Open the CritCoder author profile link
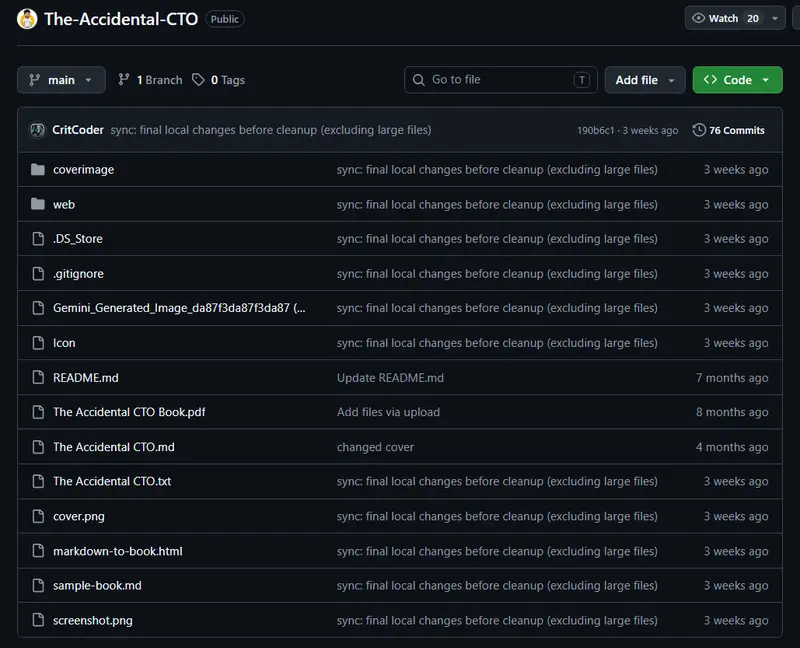 [x=78, y=130]
